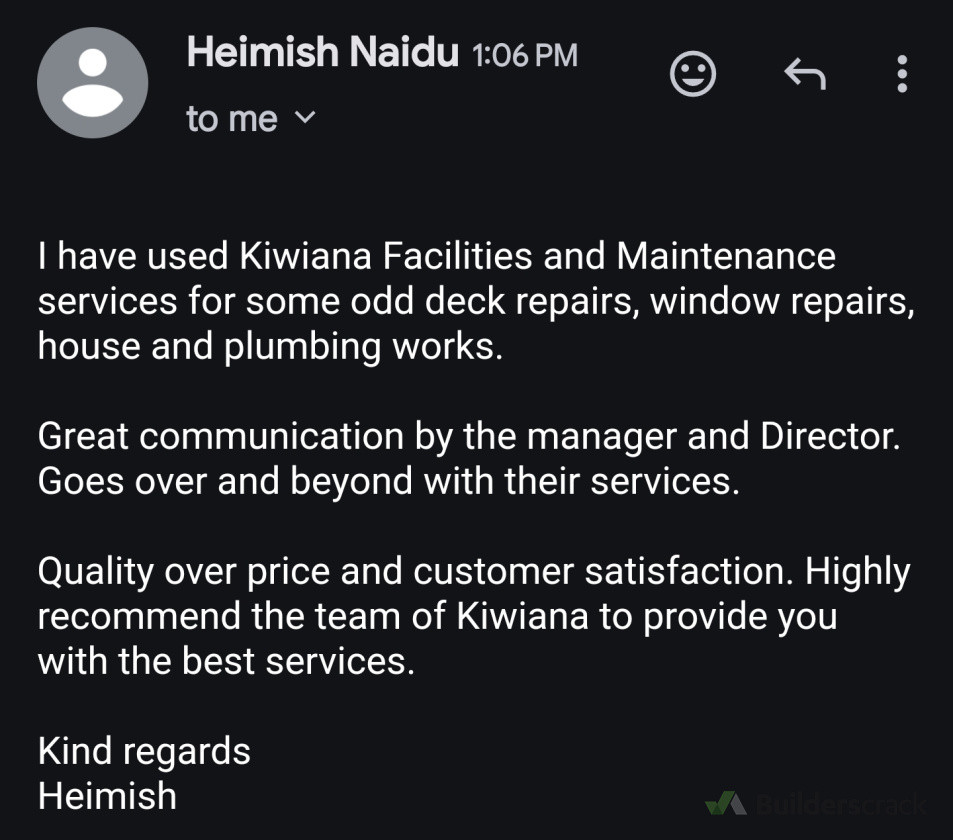The height and width of the screenshot is (840, 953).
Task: Tap the 'to me' label
Action: [230, 118]
